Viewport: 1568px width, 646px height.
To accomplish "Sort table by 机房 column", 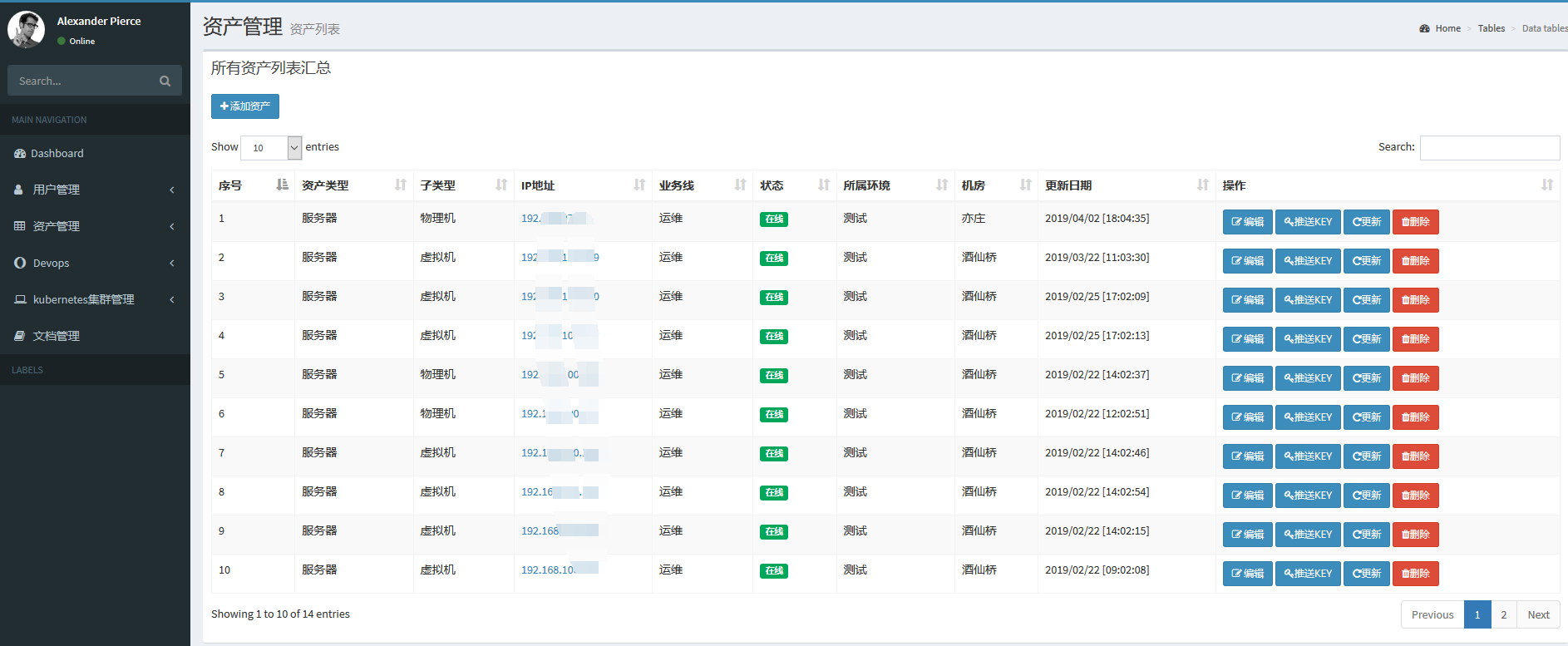I will [x=996, y=185].
